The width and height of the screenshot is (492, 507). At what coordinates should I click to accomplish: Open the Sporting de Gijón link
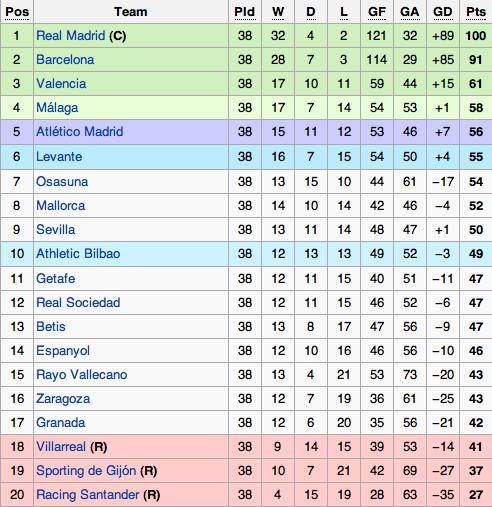(x=86, y=471)
